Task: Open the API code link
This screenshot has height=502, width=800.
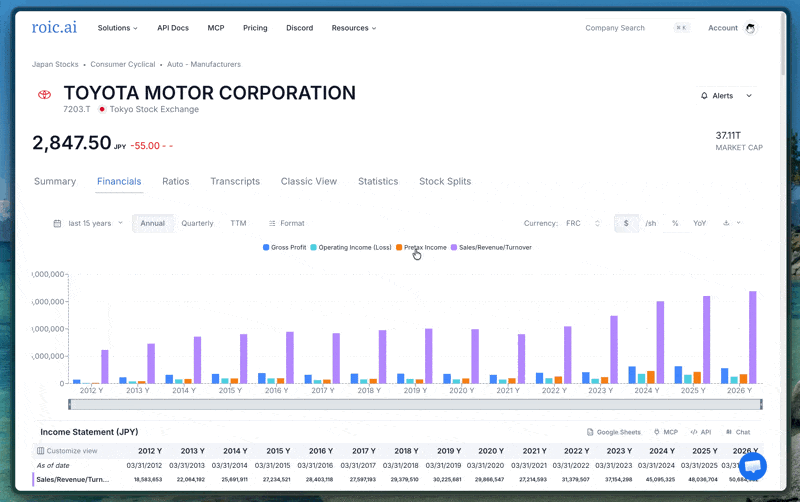Action: click(x=701, y=432)
